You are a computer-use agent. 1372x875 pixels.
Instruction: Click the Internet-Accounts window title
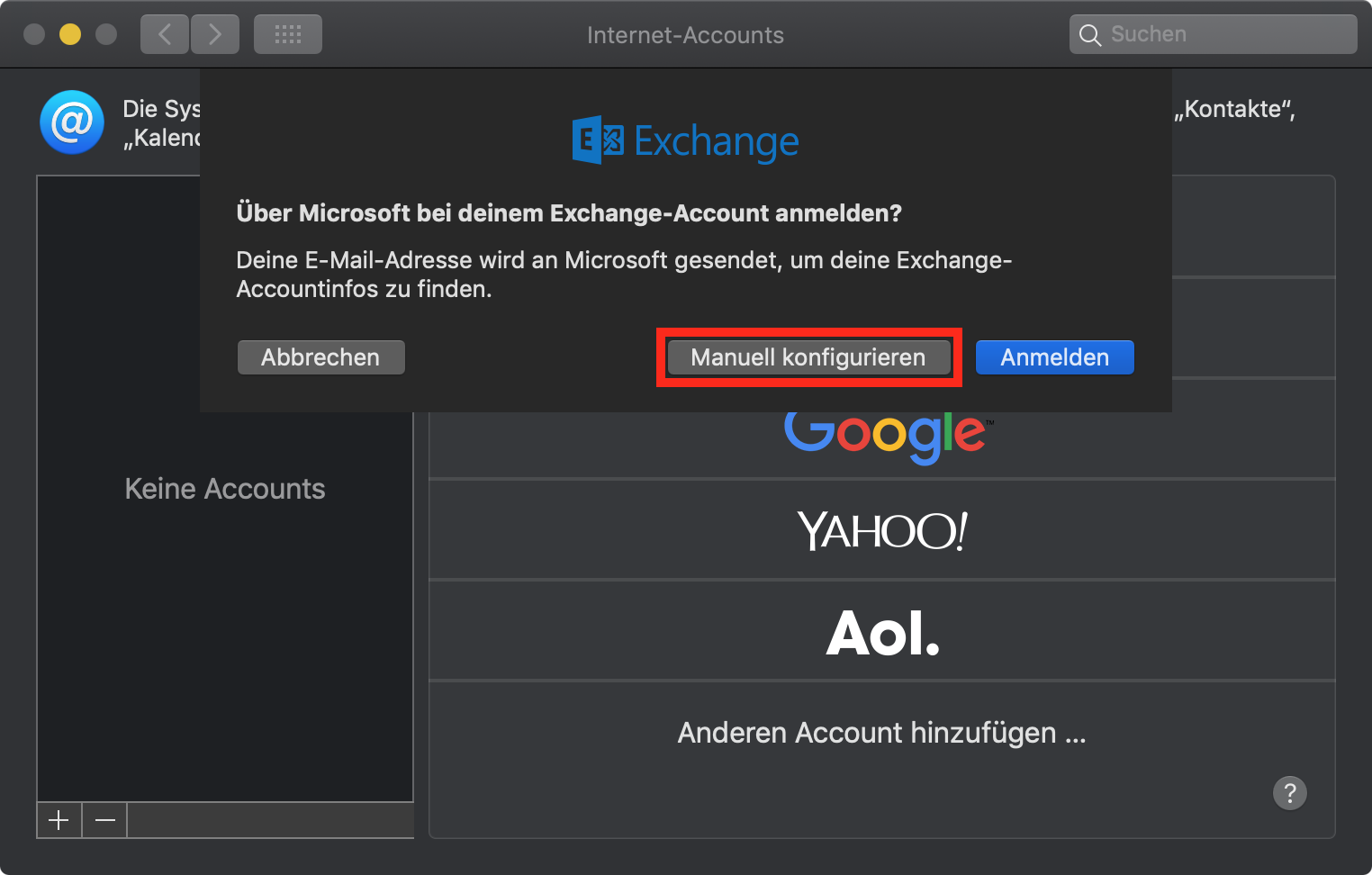click(685, 35)
